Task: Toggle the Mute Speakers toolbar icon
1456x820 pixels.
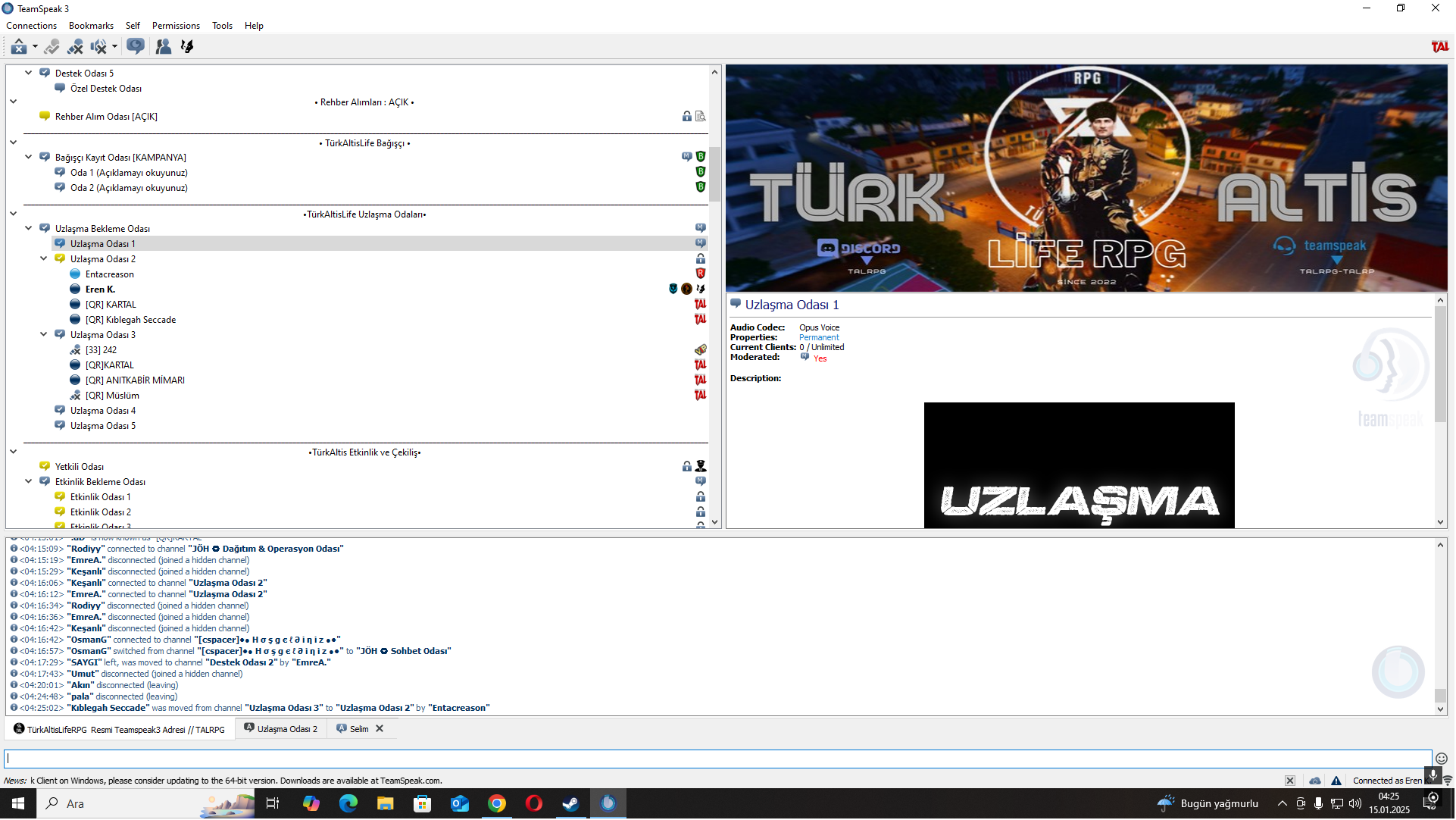Action: pyautogui.click(x=98, y=47)
